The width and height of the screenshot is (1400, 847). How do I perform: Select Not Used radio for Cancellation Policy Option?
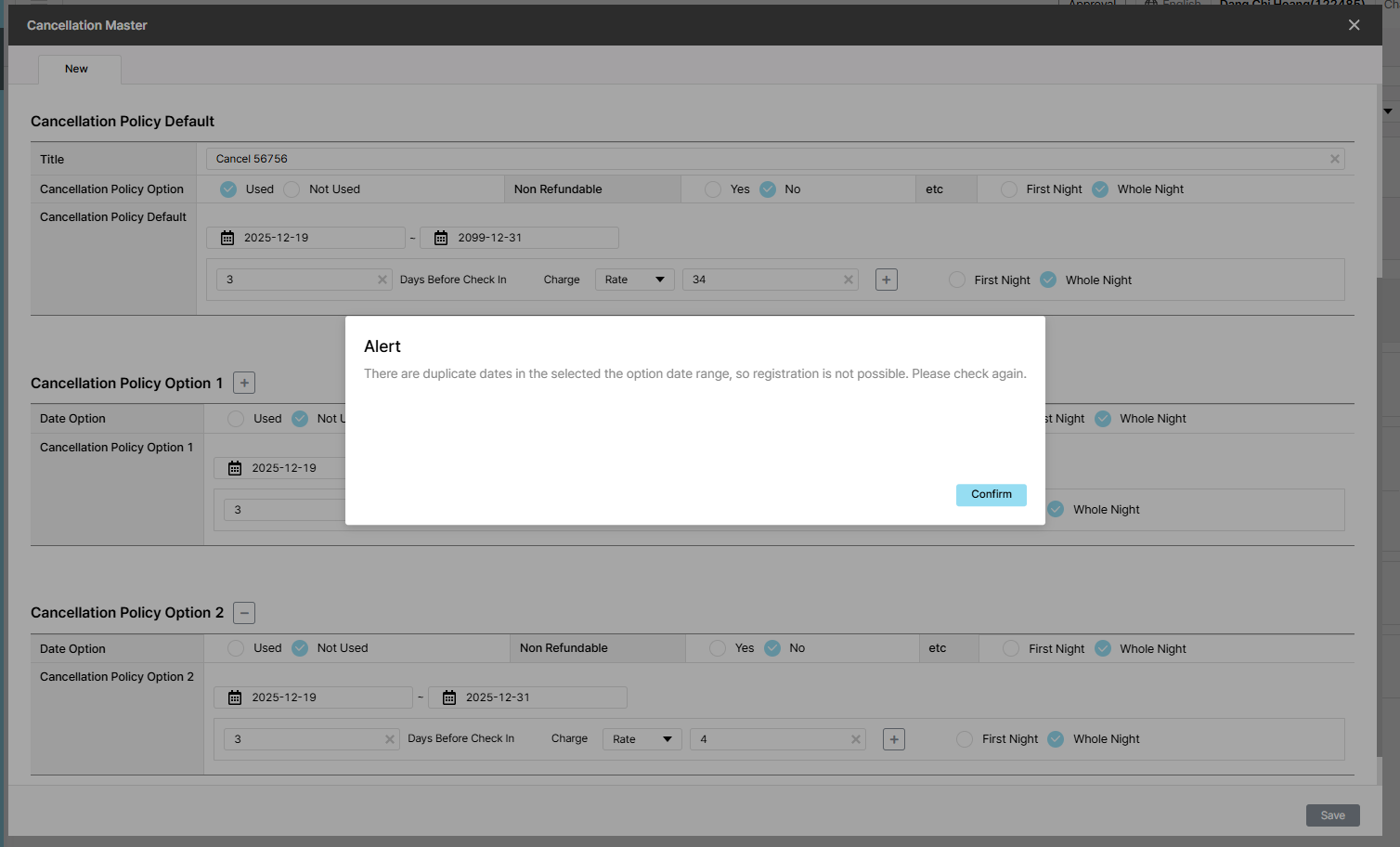point(292,189)
